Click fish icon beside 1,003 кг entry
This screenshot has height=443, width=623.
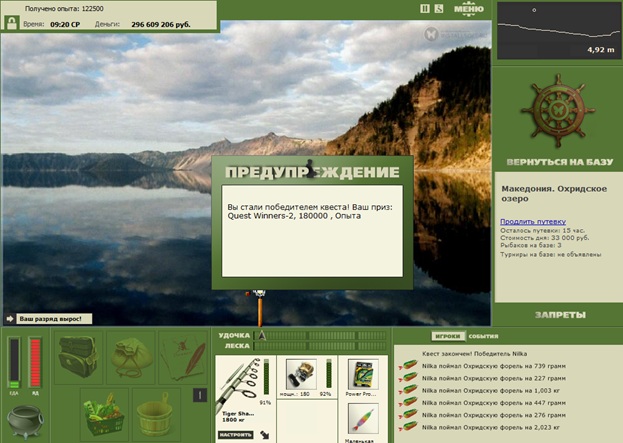point(408,389)
